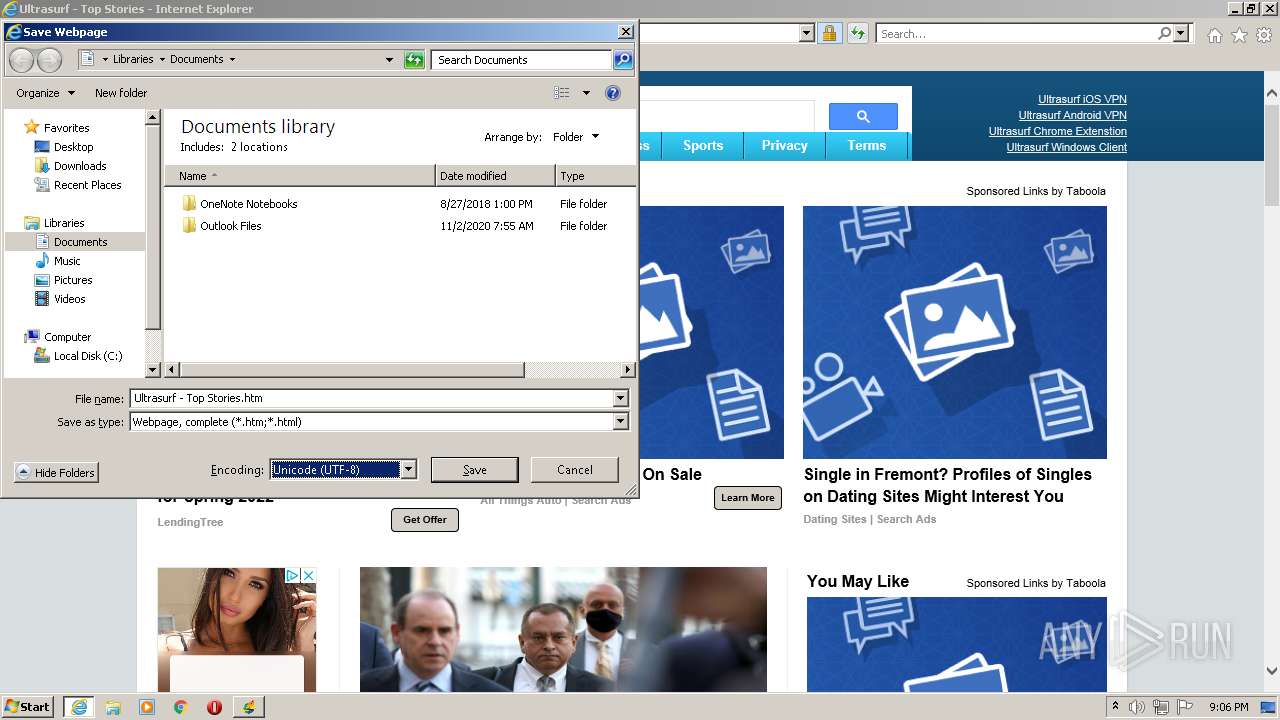Click the change view icon
This screenshot has width=1280, height=720.
(x=562, y=93)
